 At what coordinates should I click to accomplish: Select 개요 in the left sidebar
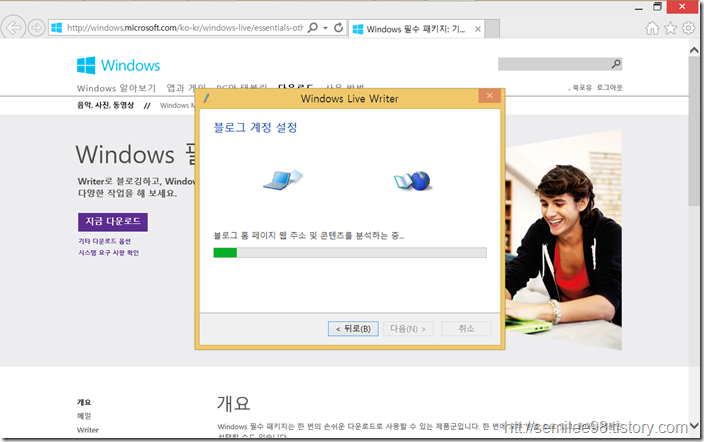pos(84,402)
